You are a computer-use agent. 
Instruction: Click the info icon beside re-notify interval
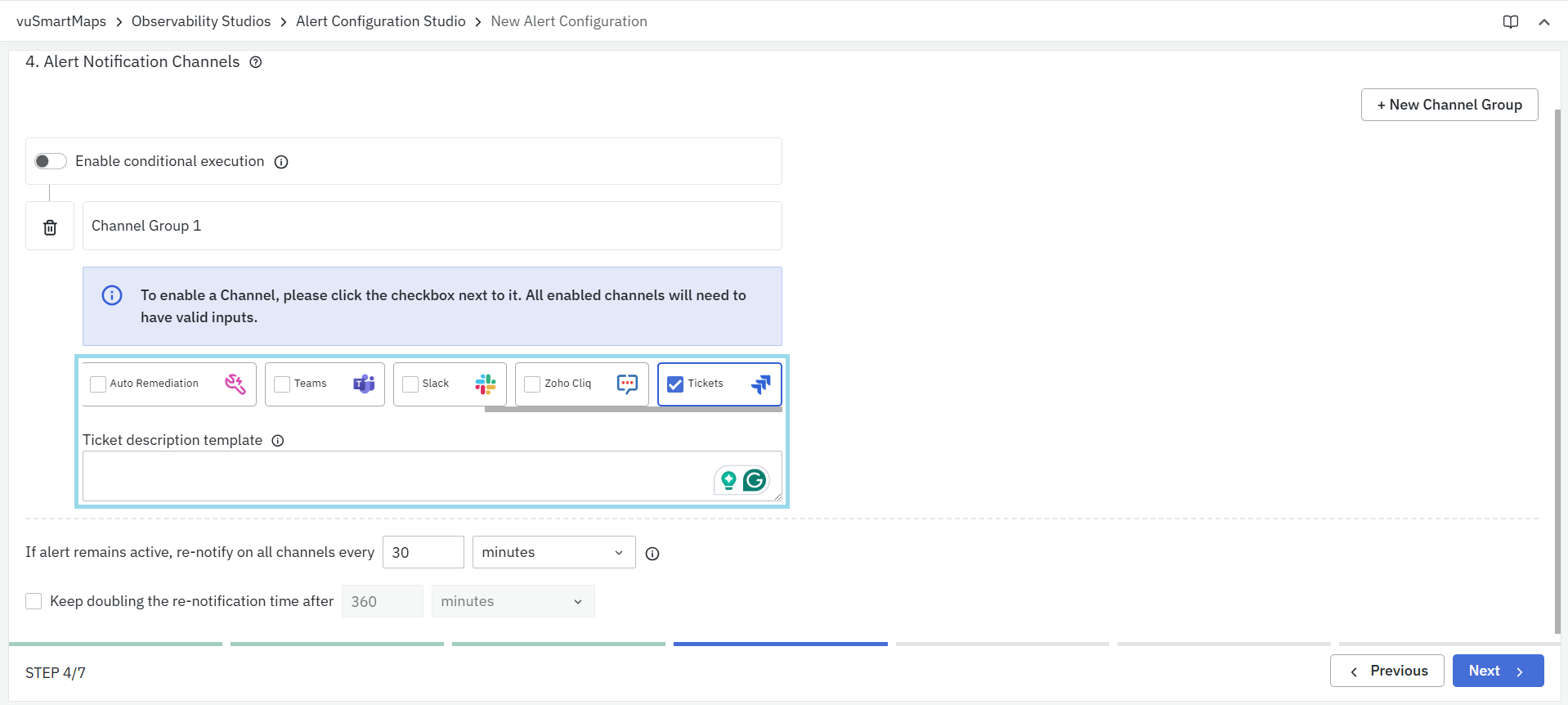[x=652, y=554]
